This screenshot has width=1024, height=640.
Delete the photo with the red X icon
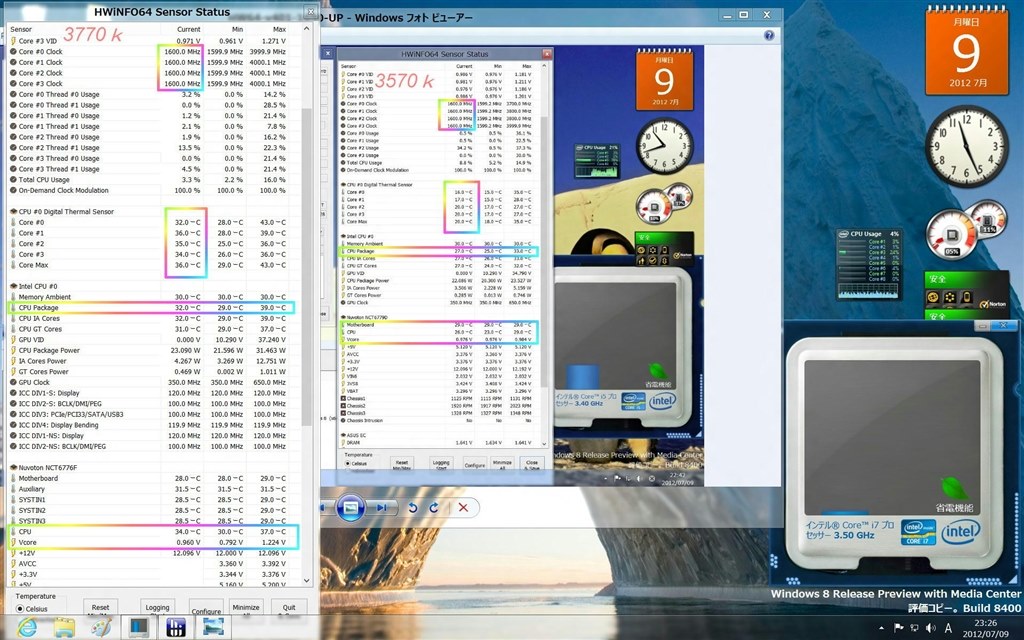(x=463, y=507)
